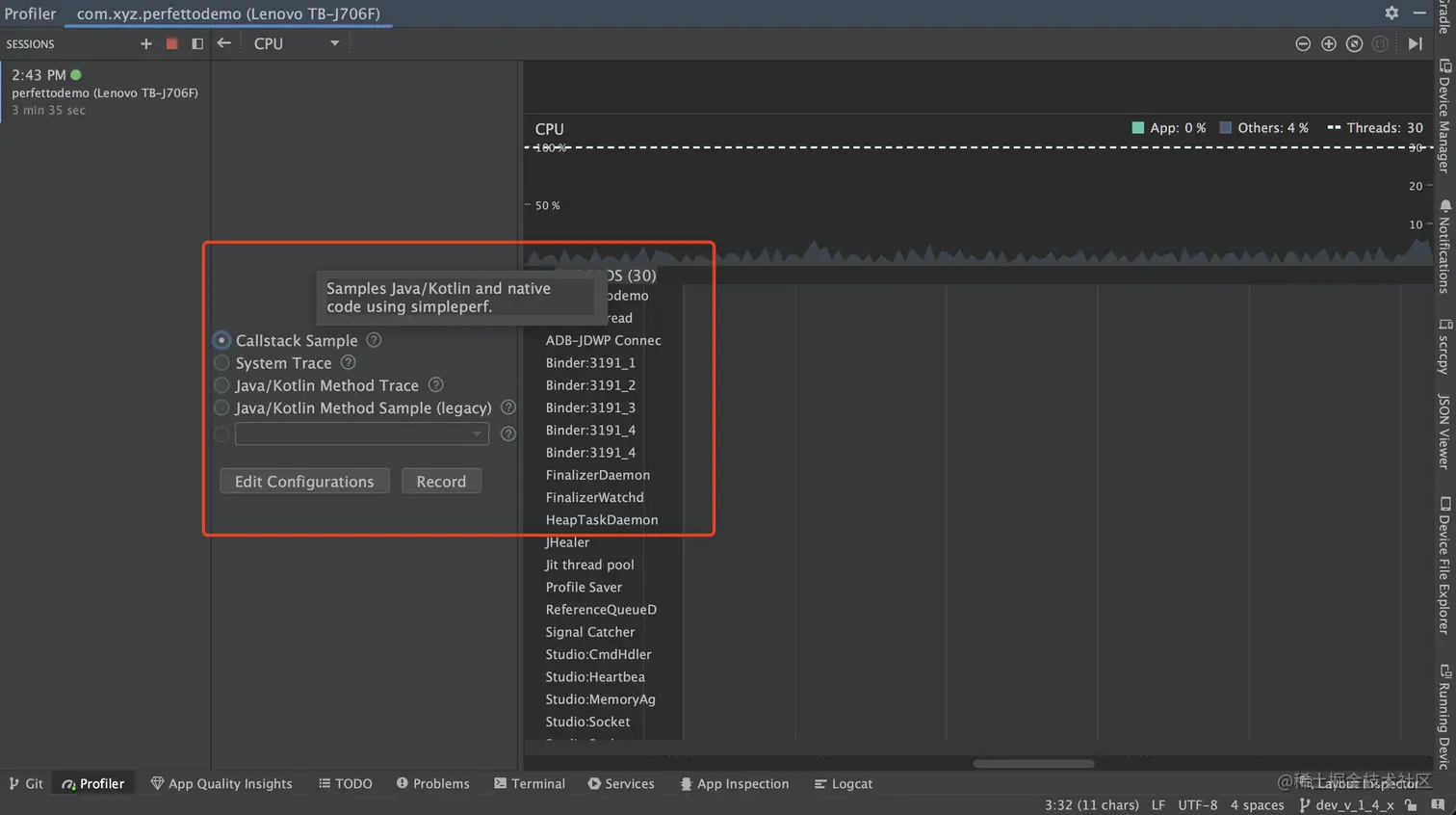Jump to live timeline
Image resolution: width=1456 pixels, height=815 pixels.
[1415, 43]
